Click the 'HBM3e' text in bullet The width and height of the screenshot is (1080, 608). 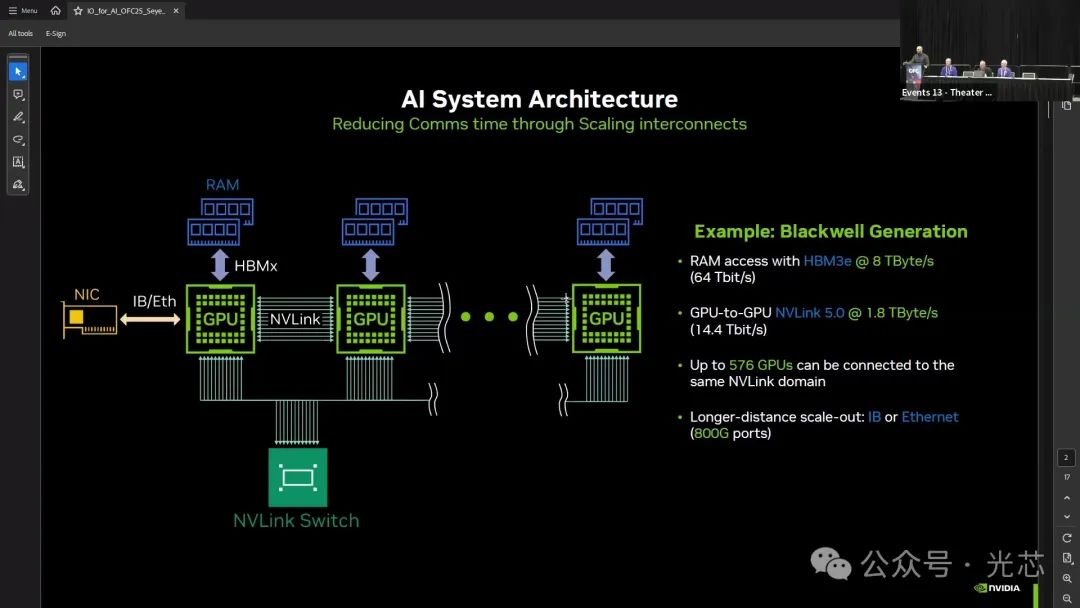coord(827,261)
